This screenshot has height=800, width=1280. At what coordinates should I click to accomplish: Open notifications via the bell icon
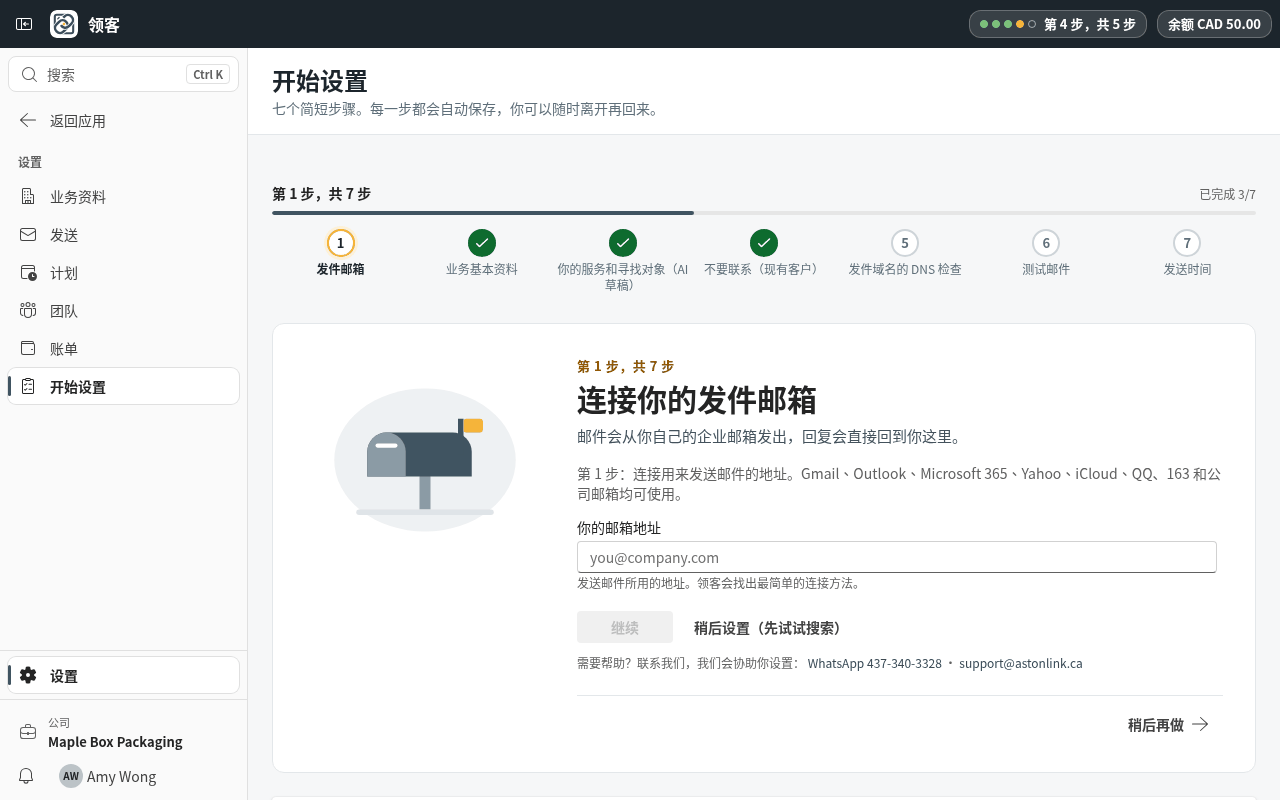click(x=27, y=776)
